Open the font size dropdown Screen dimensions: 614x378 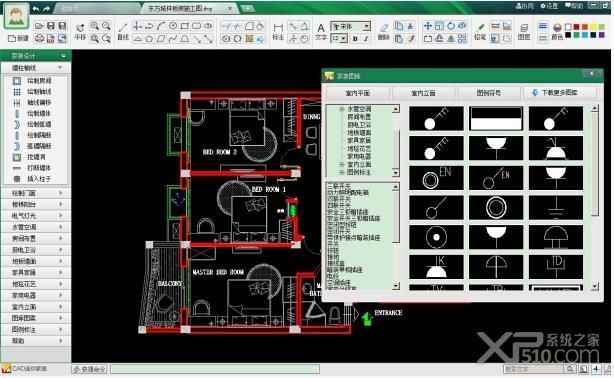(x=343, y=38)
